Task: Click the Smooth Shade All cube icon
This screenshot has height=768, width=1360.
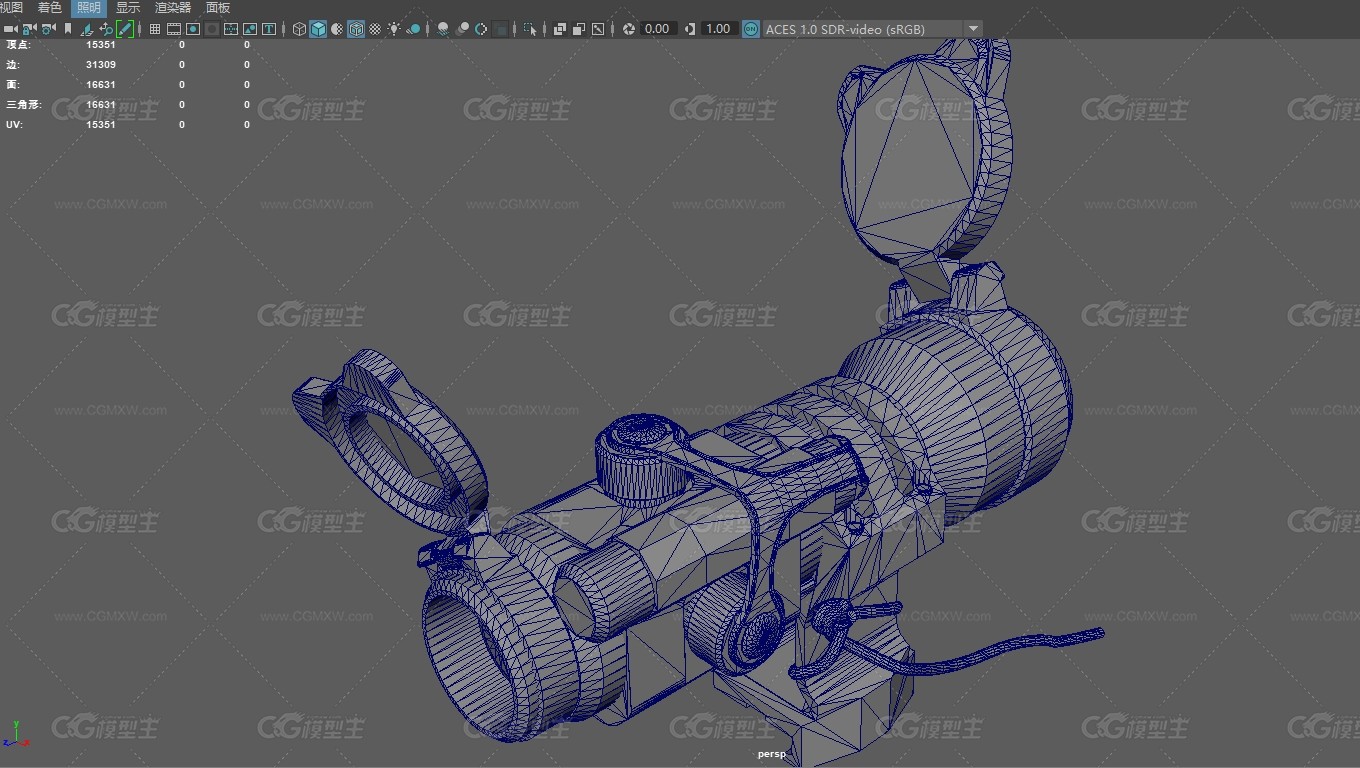Action: (x=318, y=29)
